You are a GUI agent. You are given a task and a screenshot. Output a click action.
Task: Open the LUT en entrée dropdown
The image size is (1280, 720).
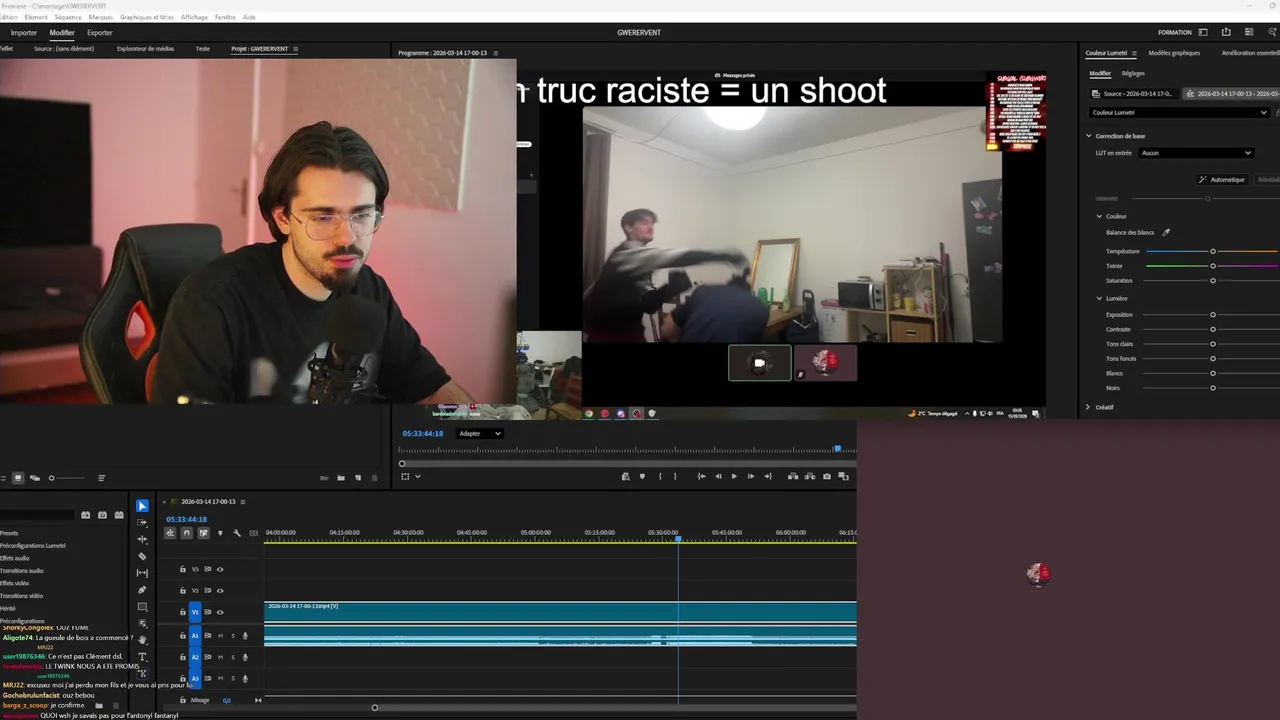click(x=1197, y=153)
